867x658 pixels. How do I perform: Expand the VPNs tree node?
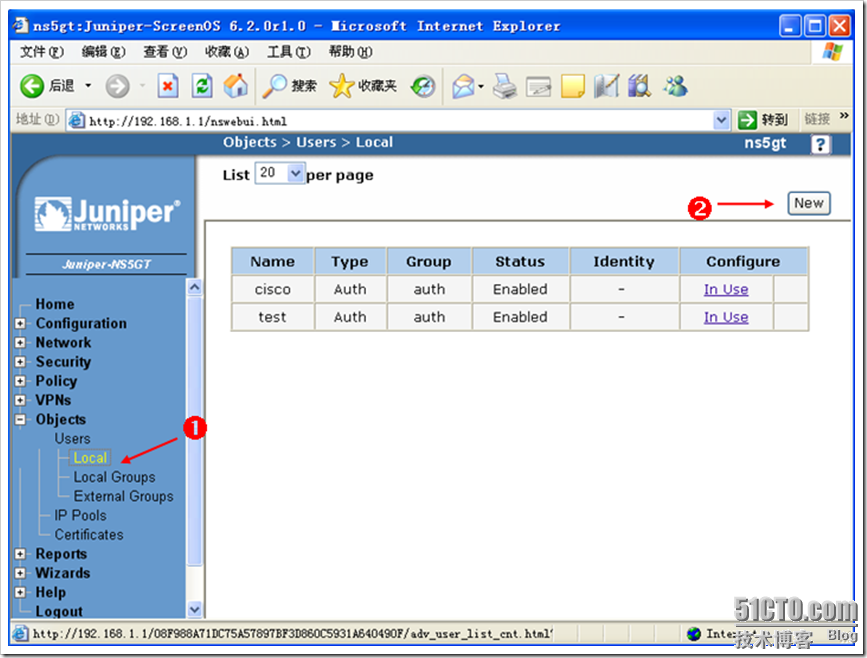point(20,400)
